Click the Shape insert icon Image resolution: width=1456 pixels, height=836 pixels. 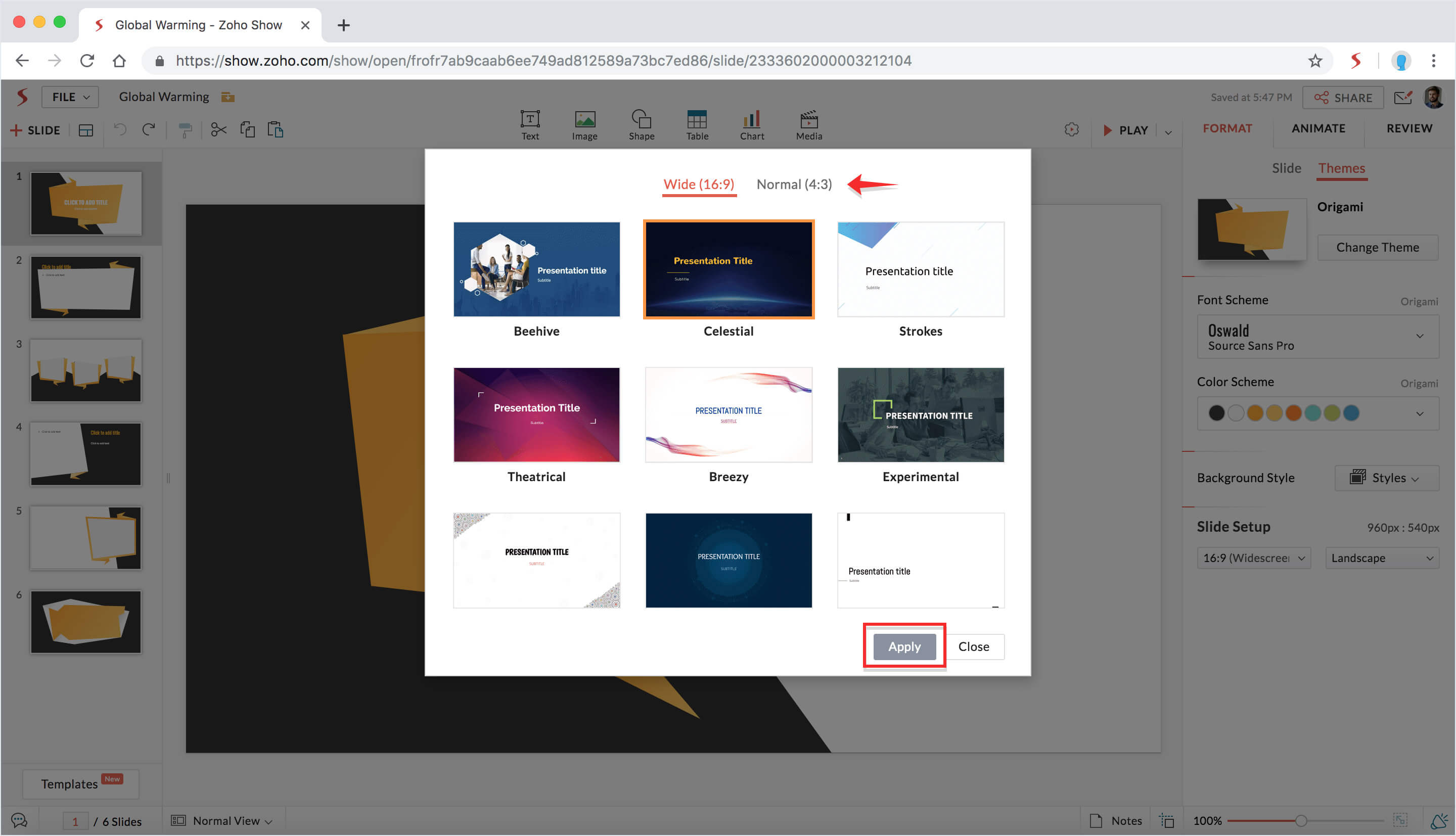[641, 124]
